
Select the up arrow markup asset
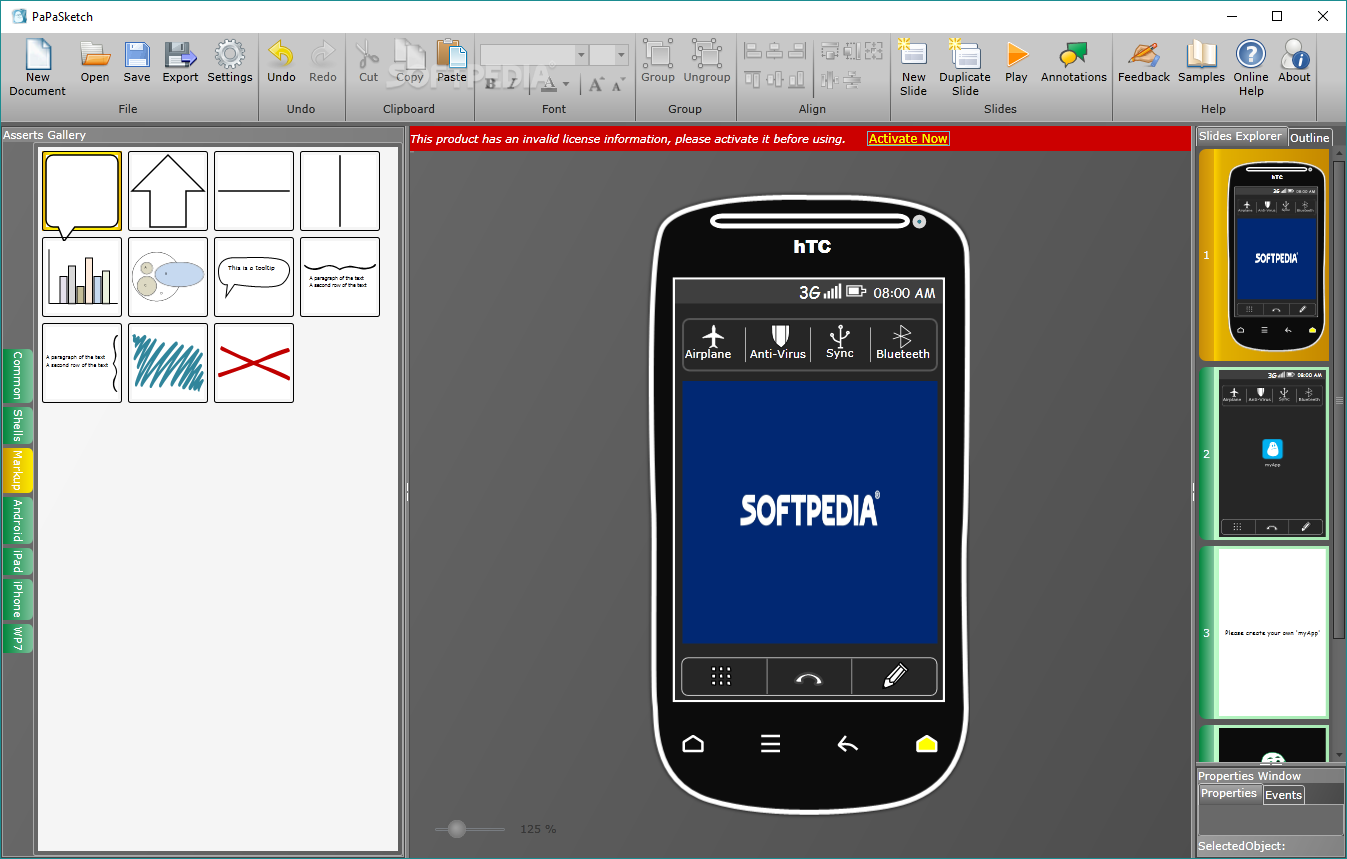tap(168, 191)
